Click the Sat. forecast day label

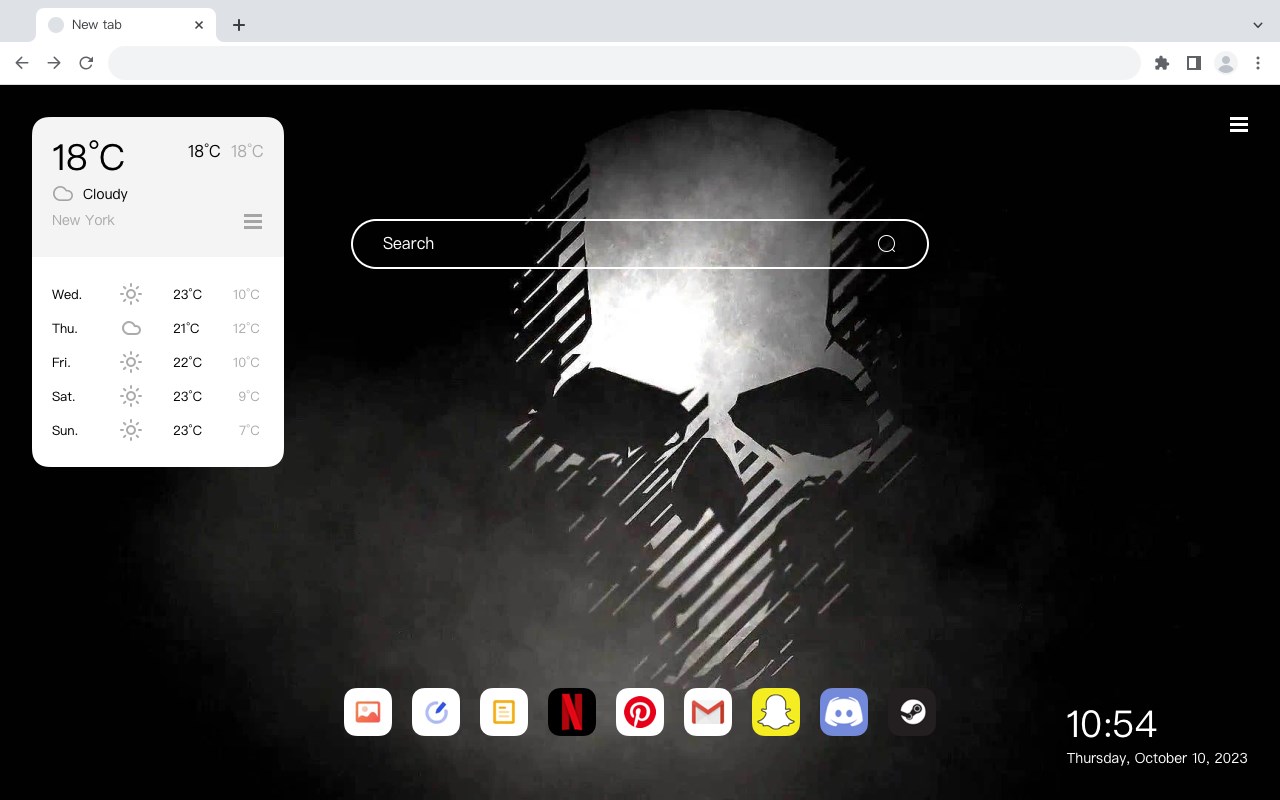coord(64,396)
